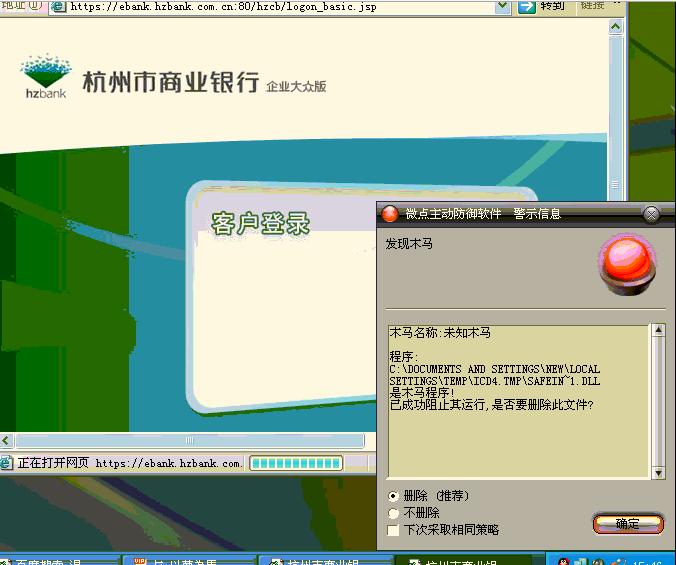Open the address bar history dropdown
Screen dimensions: 676x565
pyautogui.click(x=502, y=6)
